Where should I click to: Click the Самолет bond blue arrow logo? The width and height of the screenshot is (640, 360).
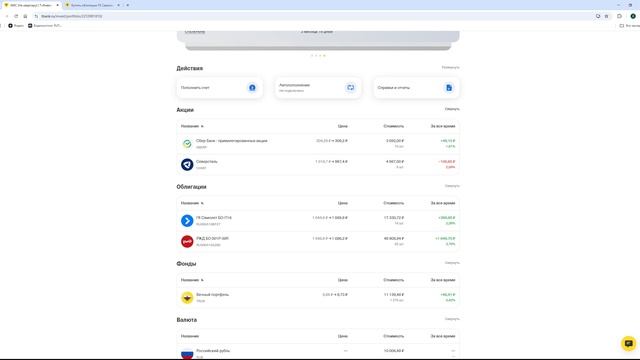(187, 221)
